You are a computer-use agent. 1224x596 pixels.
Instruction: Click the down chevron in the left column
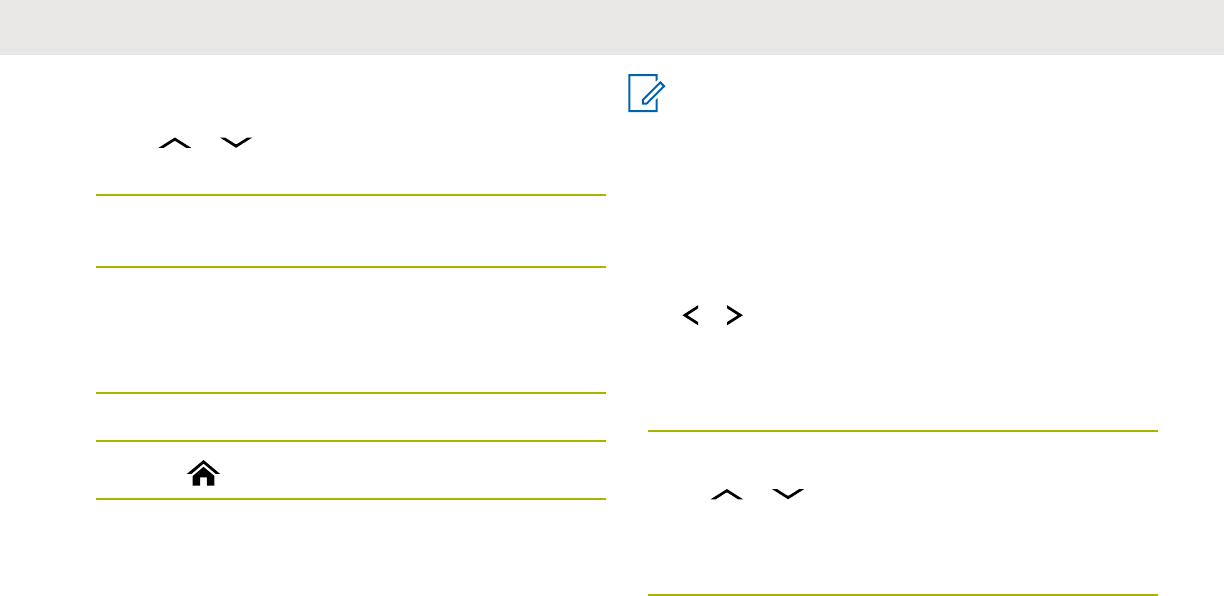(236, 146)
